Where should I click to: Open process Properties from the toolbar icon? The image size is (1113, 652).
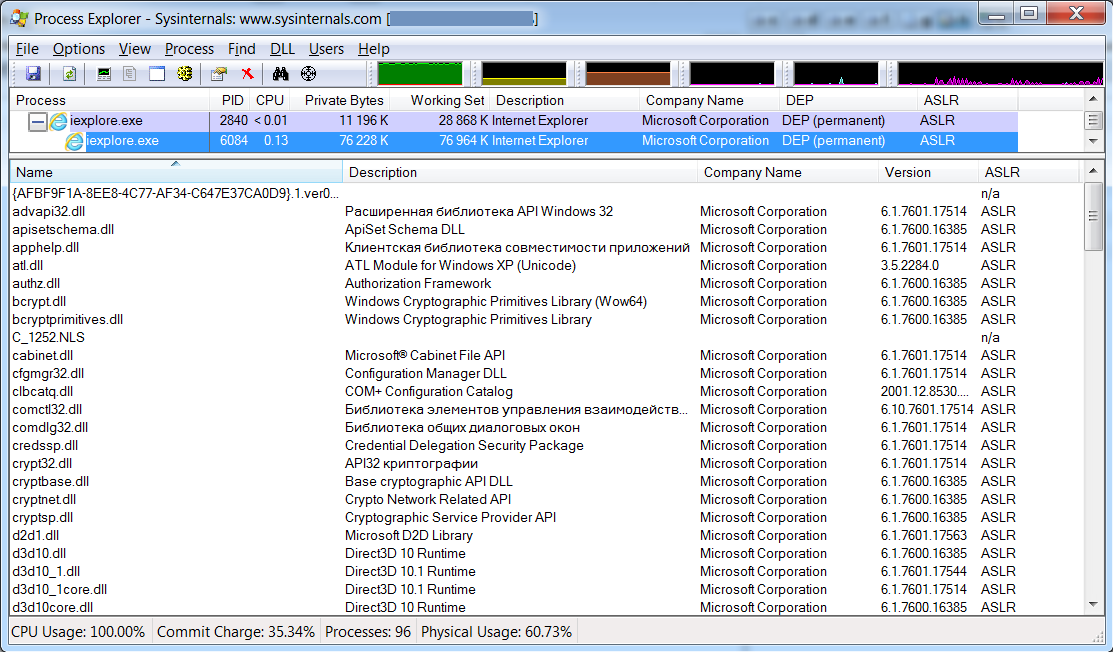click(219, 74)
